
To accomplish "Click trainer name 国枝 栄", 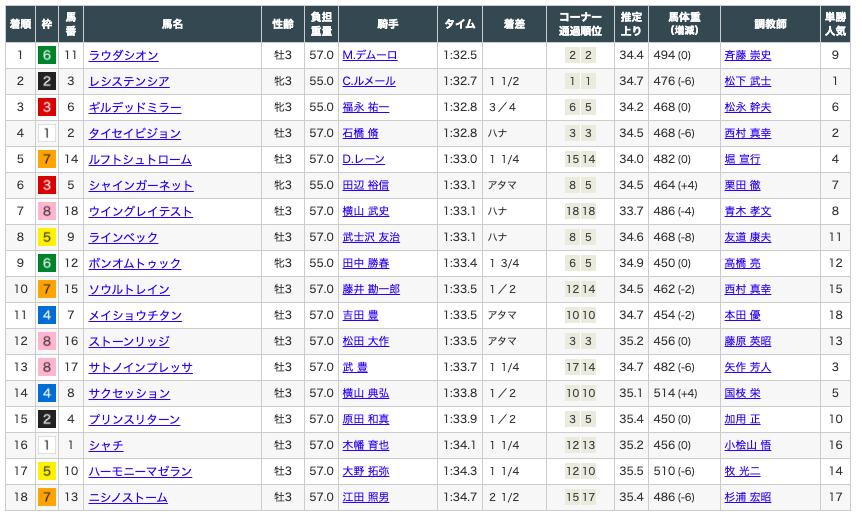I will click(x=742, y=393).
